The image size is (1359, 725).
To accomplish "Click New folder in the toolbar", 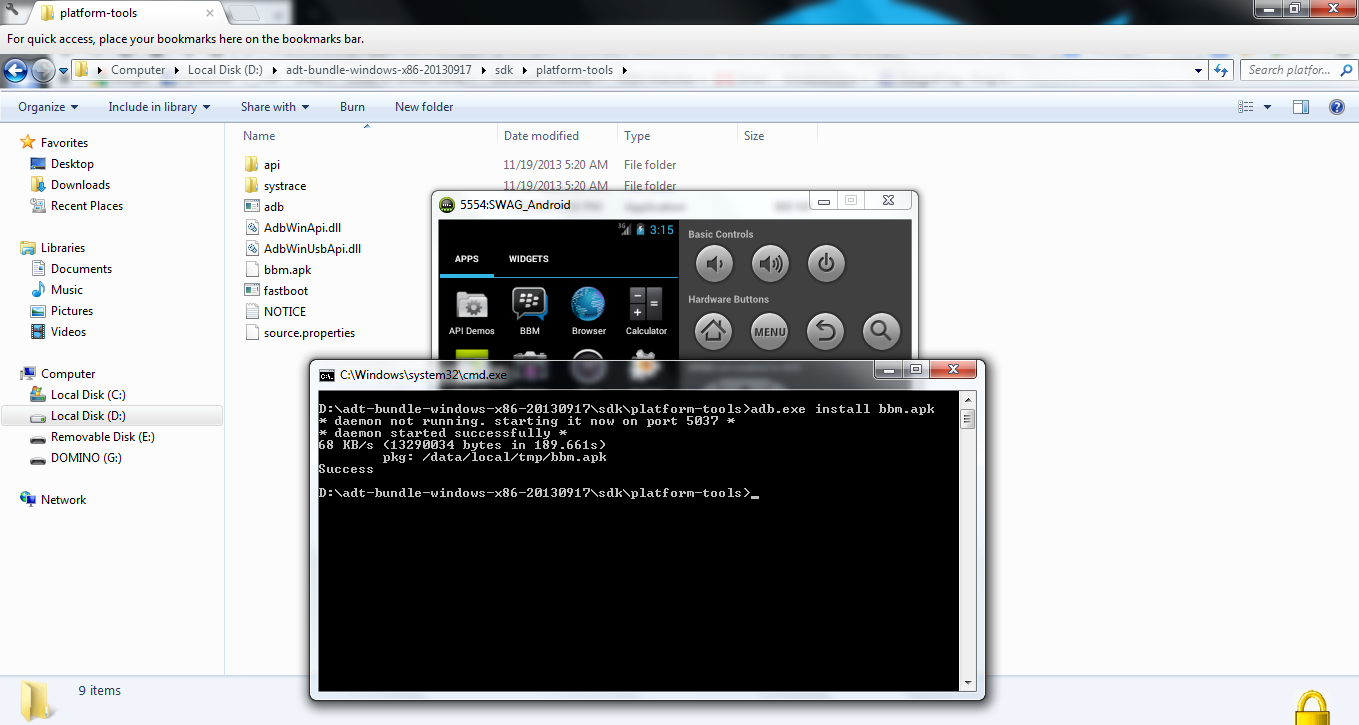I will coord(424,107).
